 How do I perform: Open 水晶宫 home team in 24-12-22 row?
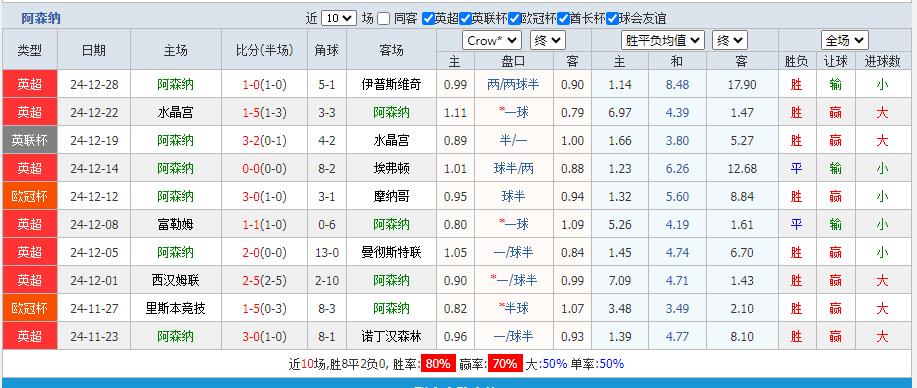175,112
